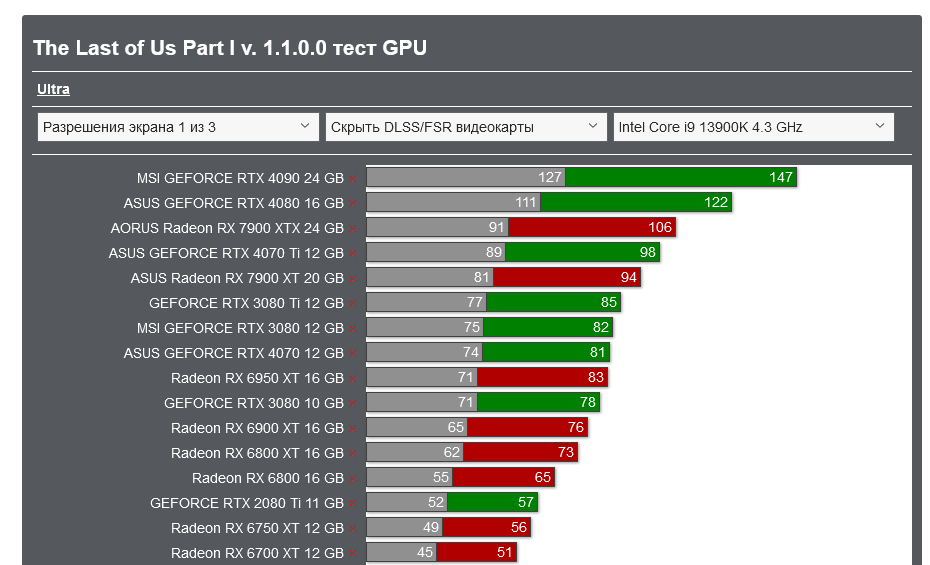Click red X beside Radeon RX 6800 XT
The width and height of the screenshot is (930, 565).
coord(352,454)
